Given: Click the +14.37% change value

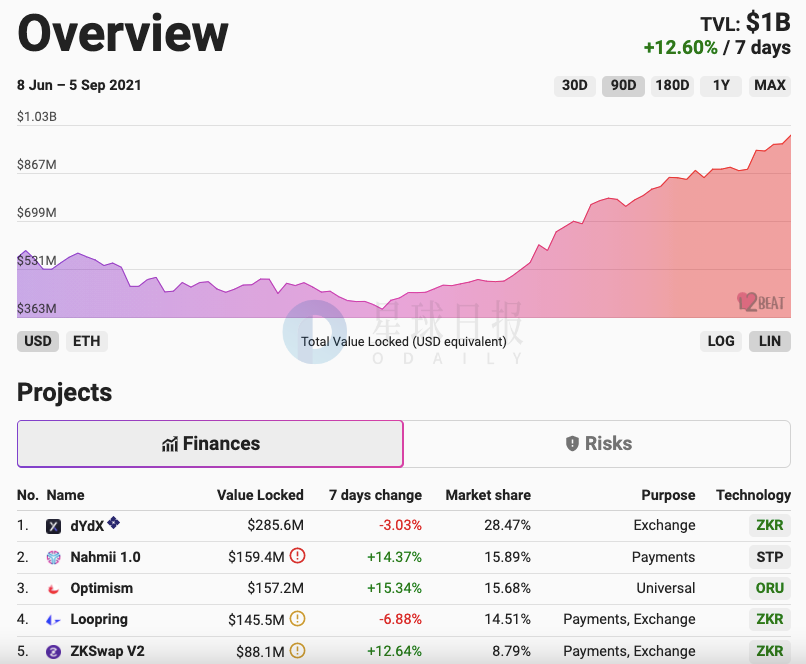Looking at the screenshot, I should (394, 557).
